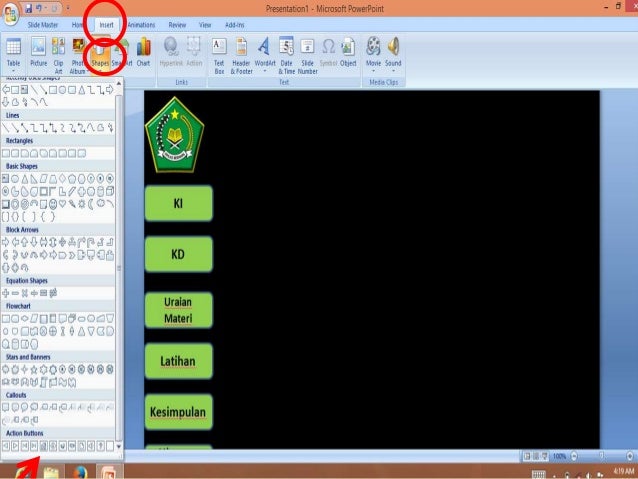
Task: Select the rectangular callout in Callouts
Action: pyautogui.click(x=6, y=407)
